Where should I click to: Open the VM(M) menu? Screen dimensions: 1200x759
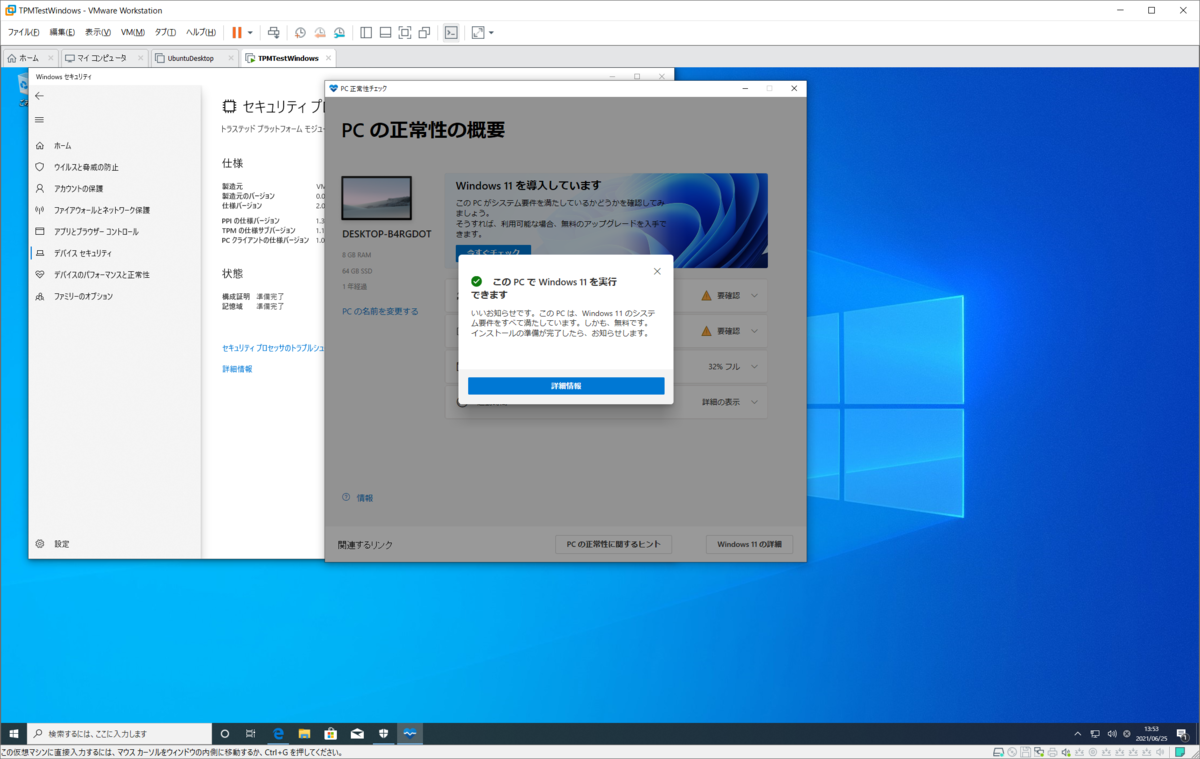(132, 32)
